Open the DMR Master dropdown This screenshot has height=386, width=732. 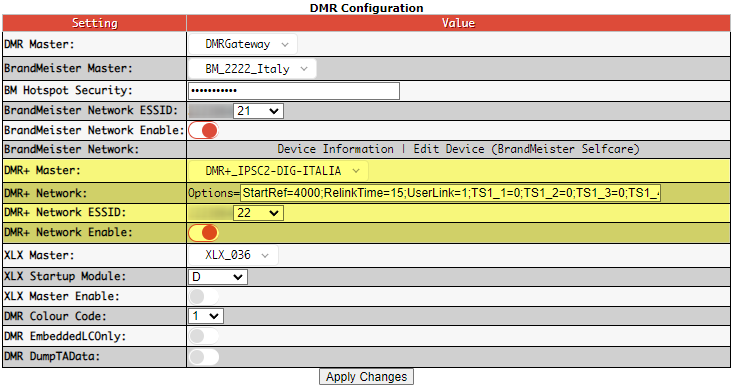(243, 44)
